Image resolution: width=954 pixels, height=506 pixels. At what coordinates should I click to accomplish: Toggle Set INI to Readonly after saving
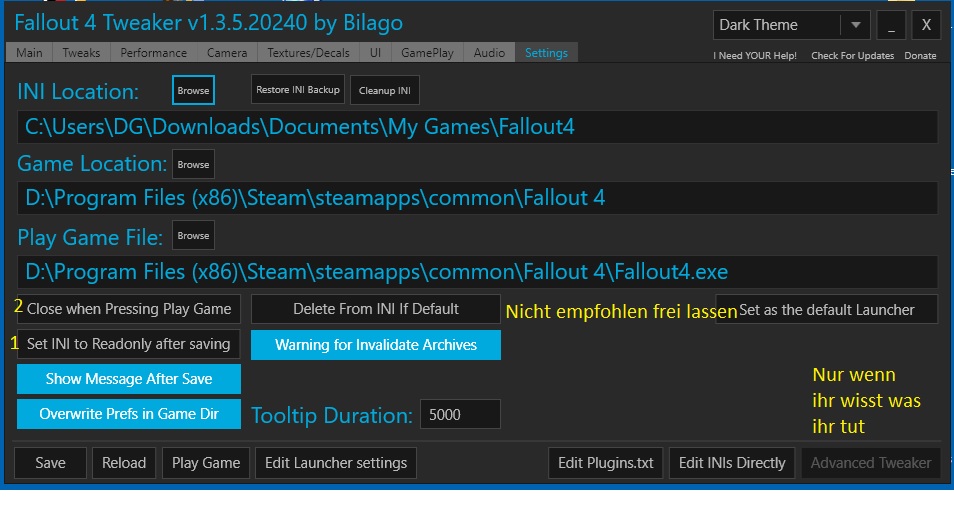pos(129,344)
